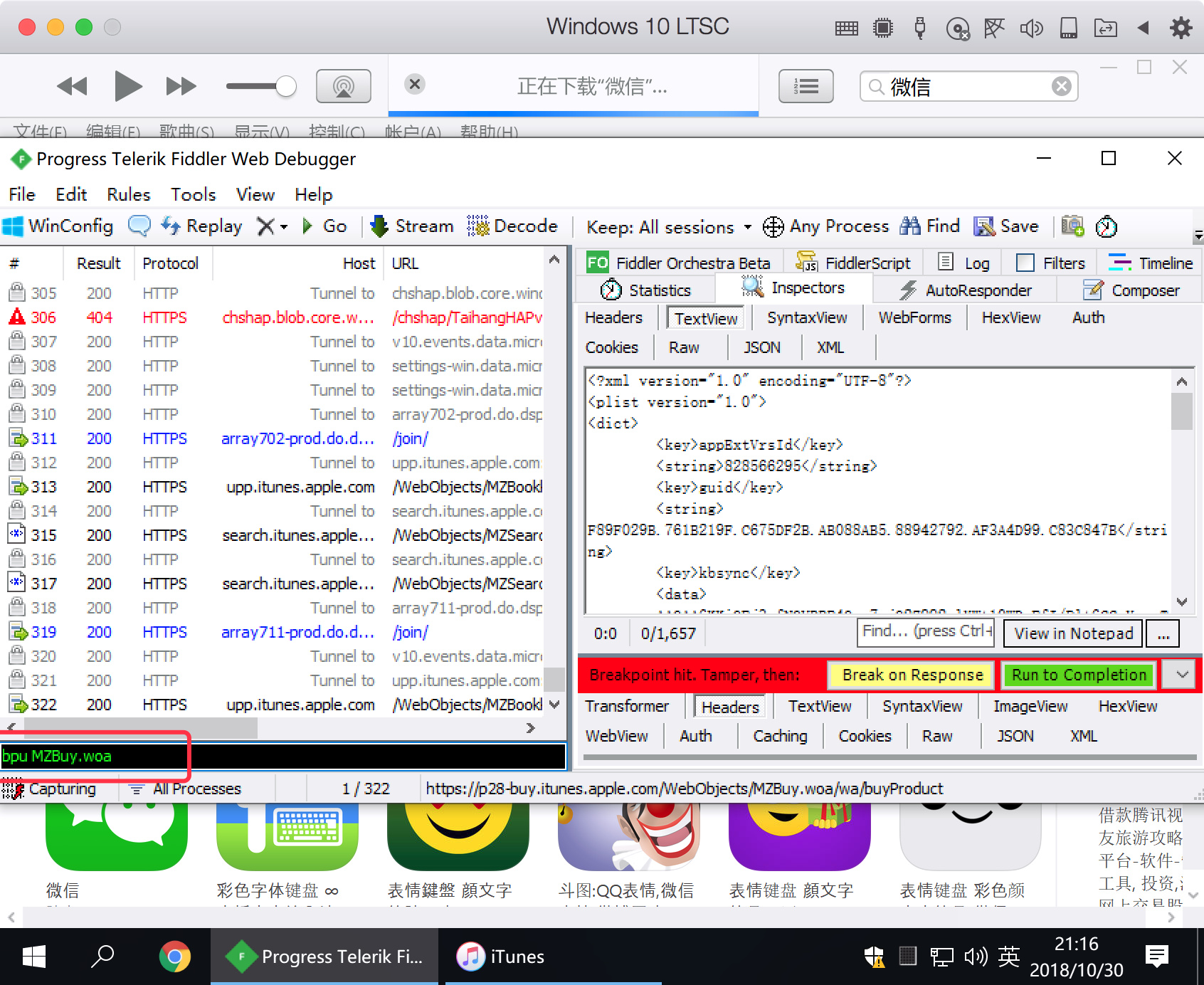This screenshot has width=1204, height=985.
Task: Switch to the Timeline tab
Action: (1150, 263)
